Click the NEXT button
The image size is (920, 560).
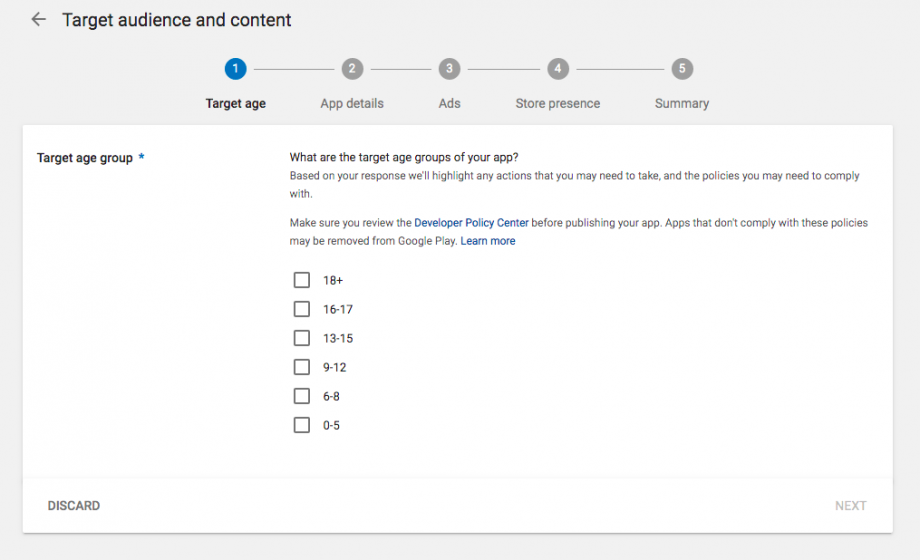(x=850, y=506)
